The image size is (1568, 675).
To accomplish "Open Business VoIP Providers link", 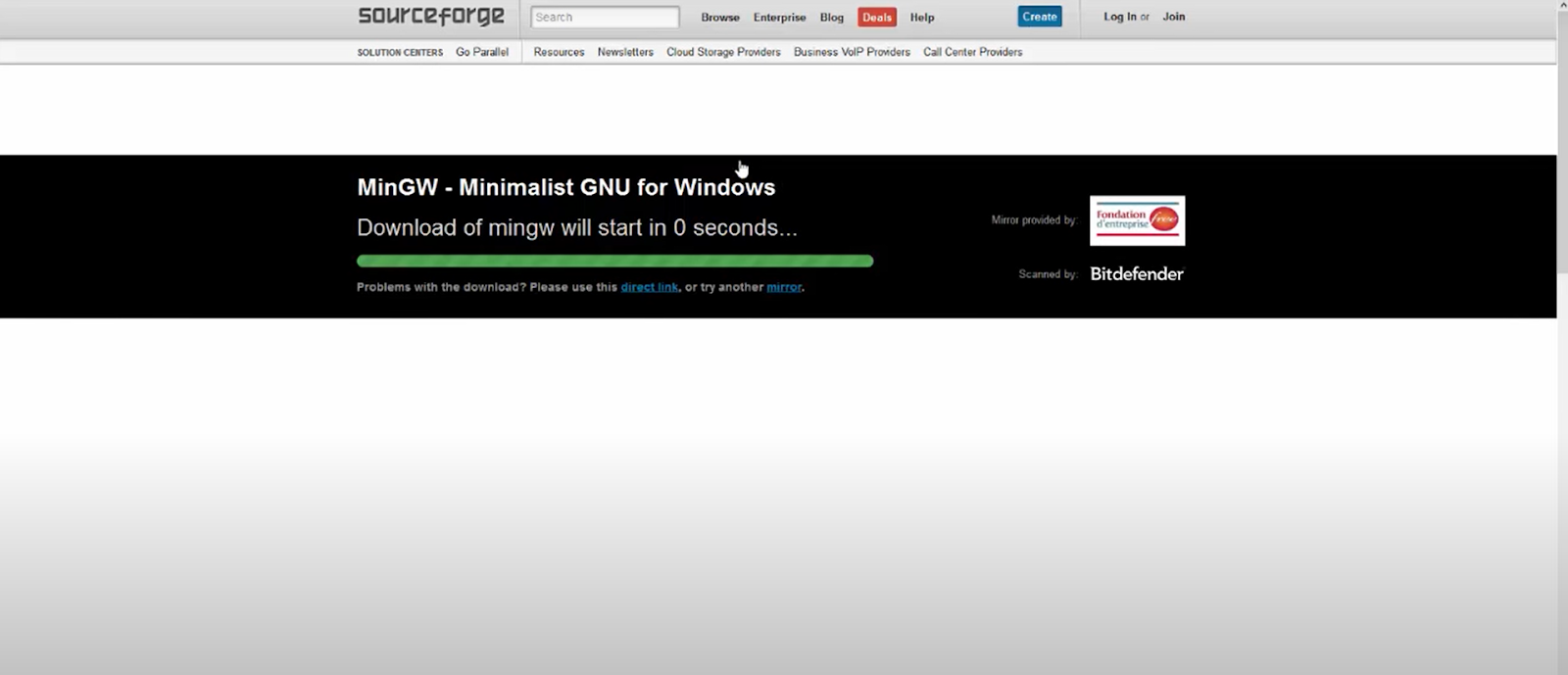I will (x=852, y=52).
